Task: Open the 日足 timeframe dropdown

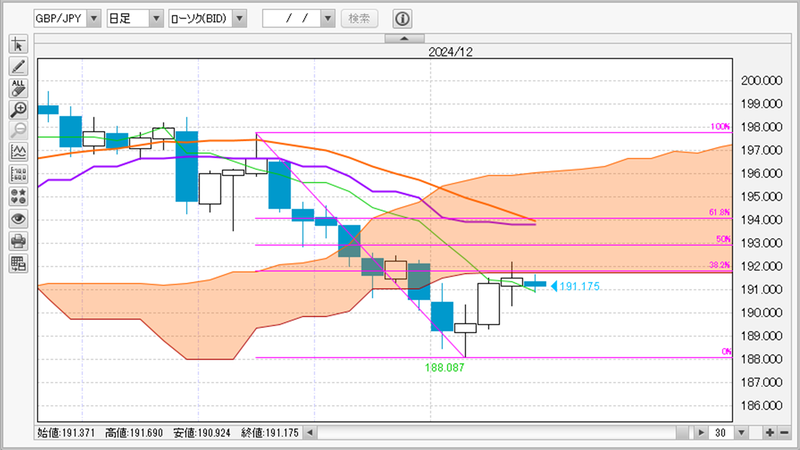Action: pyautogui.click(x=135, y=18)
